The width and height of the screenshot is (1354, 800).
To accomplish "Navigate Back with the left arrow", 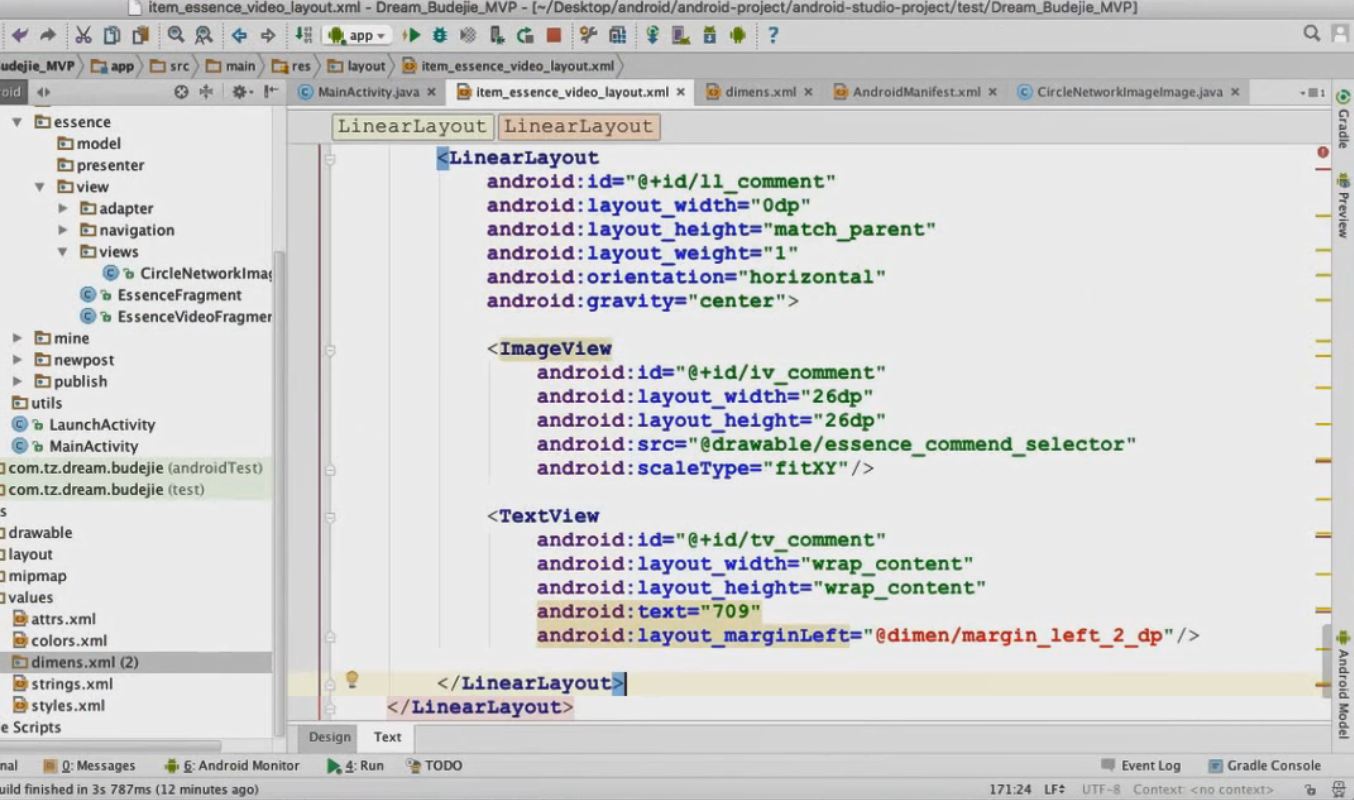I will [239, 36].
